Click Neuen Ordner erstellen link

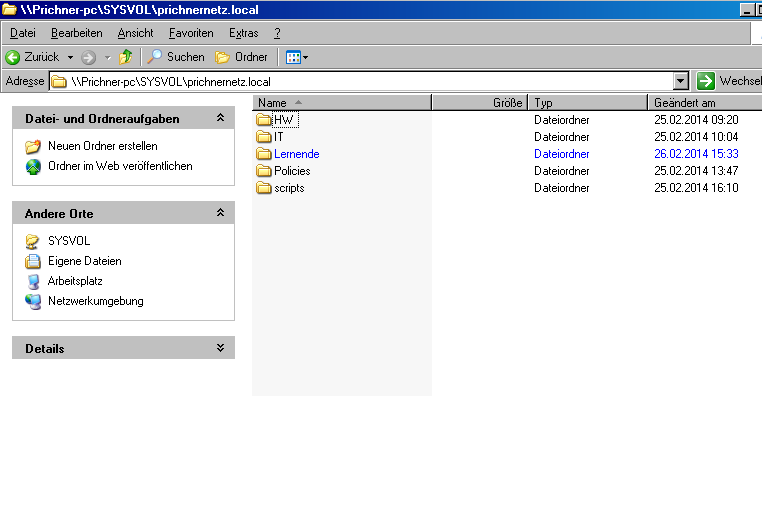(x=103, y=146)
